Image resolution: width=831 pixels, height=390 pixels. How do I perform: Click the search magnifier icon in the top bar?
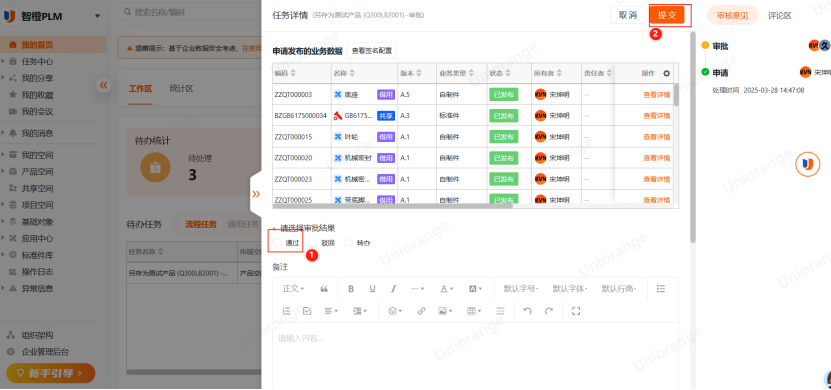tap(128, 12)
